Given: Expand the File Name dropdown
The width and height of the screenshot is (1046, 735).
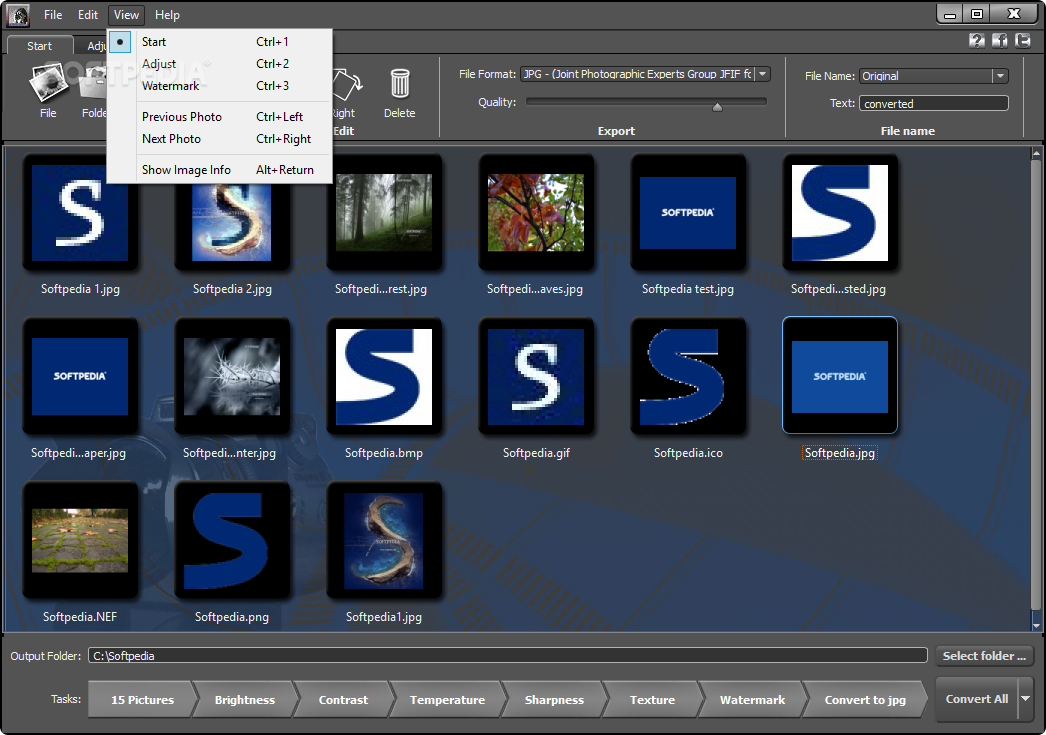Looking at the screenshot, I should click(x=1000, y=76).
